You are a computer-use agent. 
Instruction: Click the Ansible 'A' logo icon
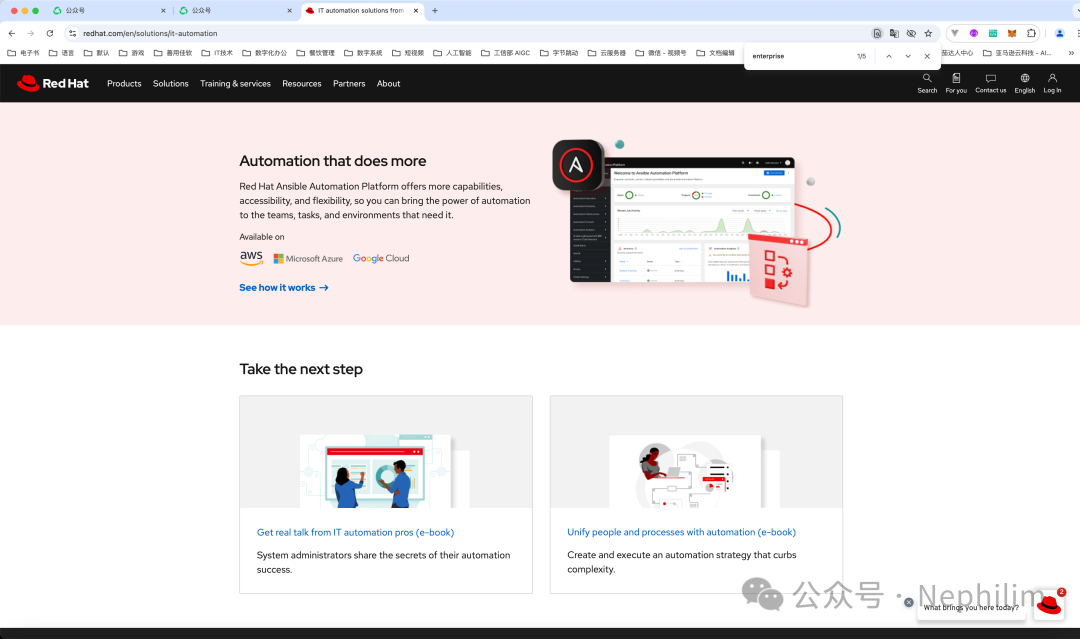pos(577,165)
